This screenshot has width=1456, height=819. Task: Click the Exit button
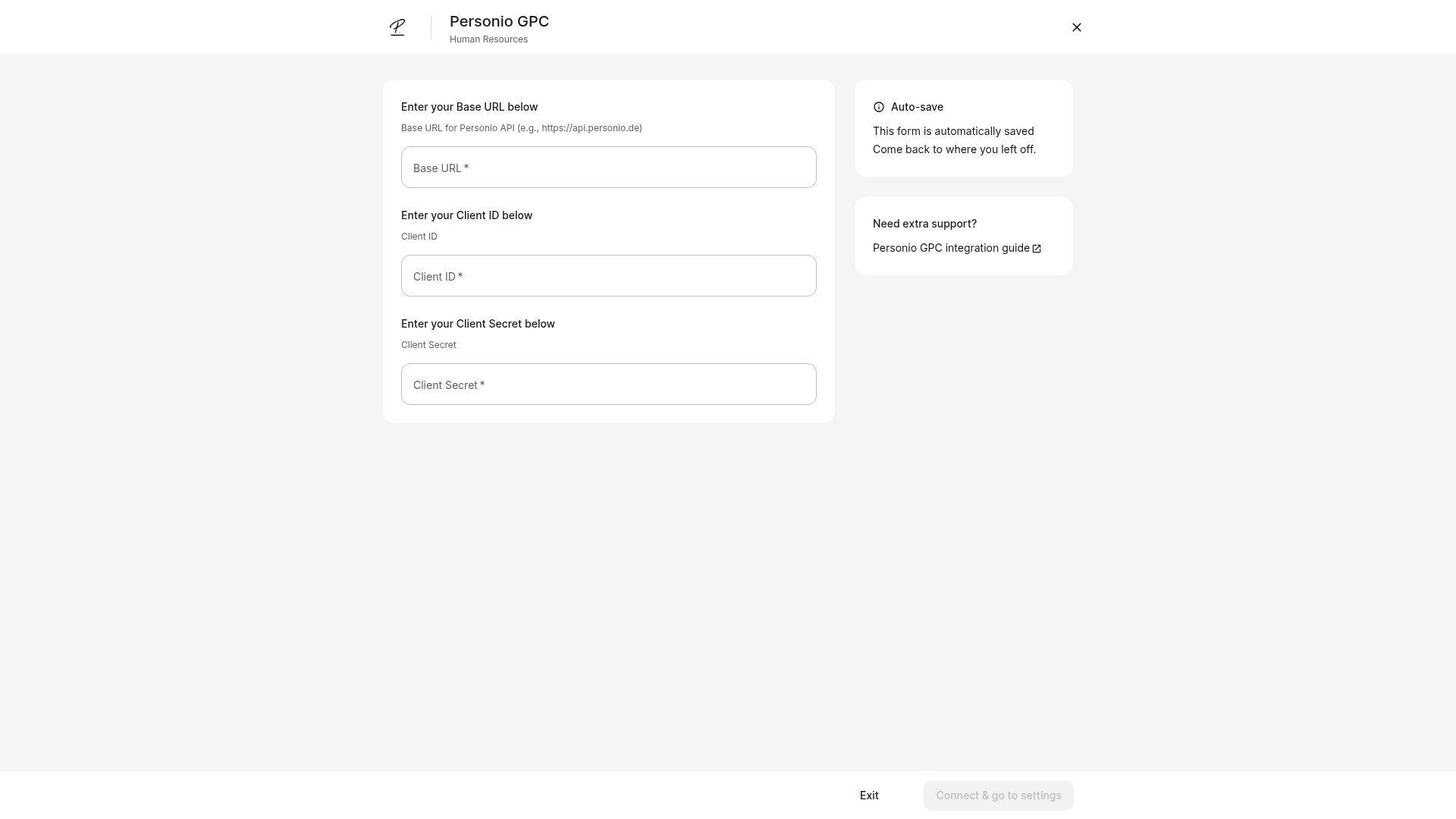869,795
